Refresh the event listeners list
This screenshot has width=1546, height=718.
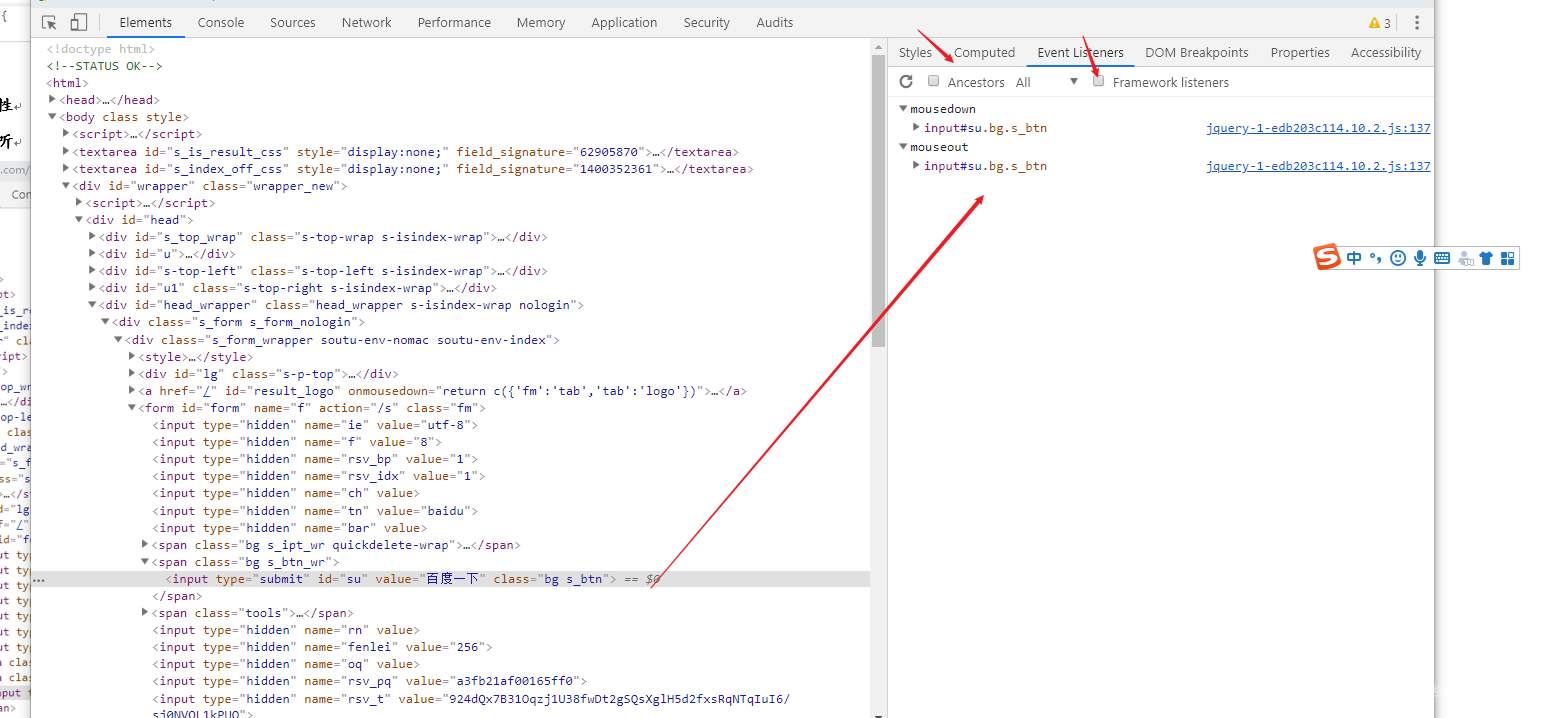pos(906,82)
